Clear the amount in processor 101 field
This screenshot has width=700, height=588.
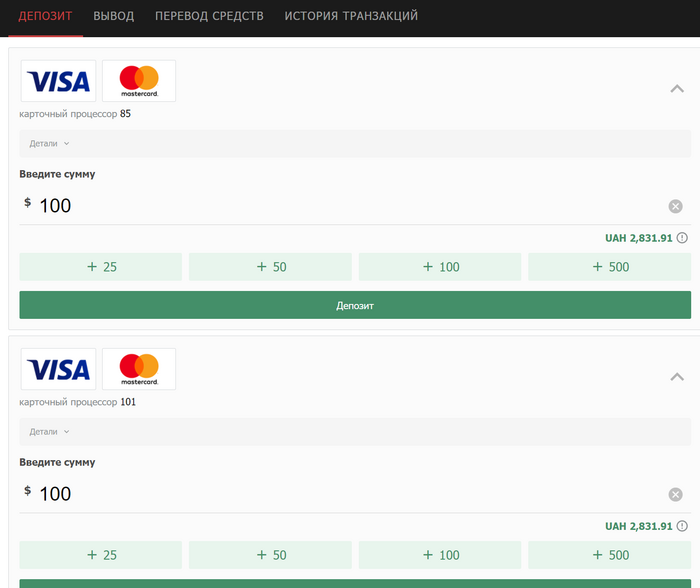pyautogui.click(x=675, y=494)
